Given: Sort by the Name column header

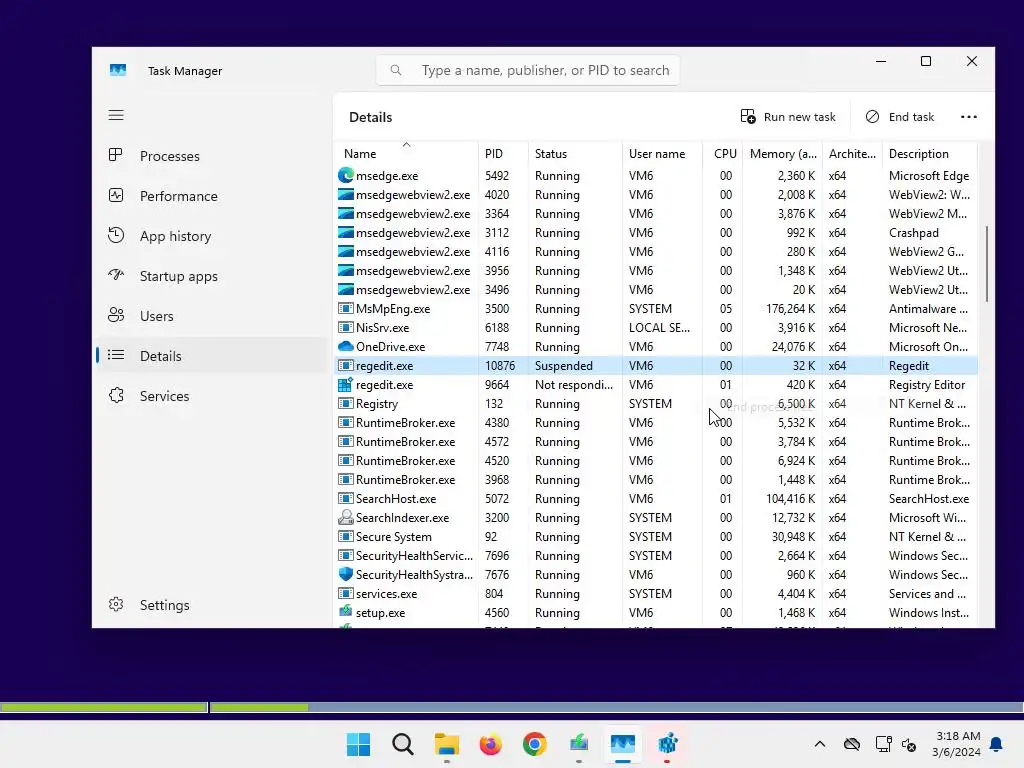Looking at the screenshot, I should (x=407, y=153).
